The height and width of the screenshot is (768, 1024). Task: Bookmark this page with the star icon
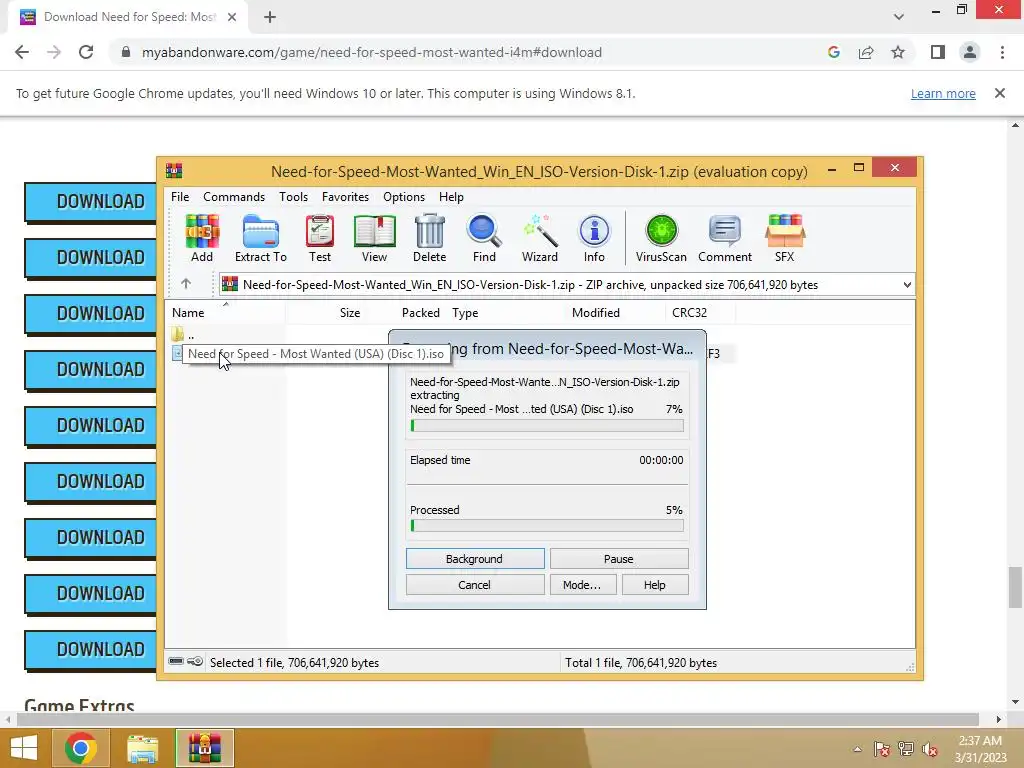(x=898, y=52)
